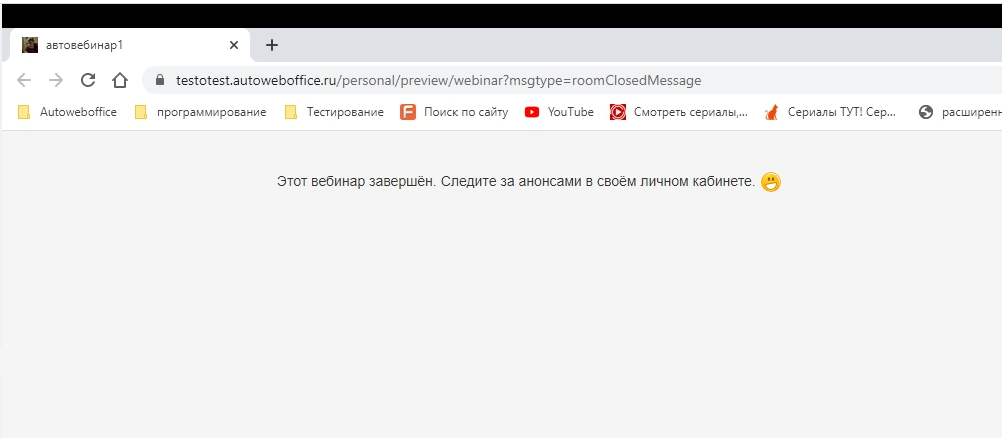The height and width of the screenshot is (438, 1002).
Task: Expand the программирование bookmark folder
Action: pos(200,112)
